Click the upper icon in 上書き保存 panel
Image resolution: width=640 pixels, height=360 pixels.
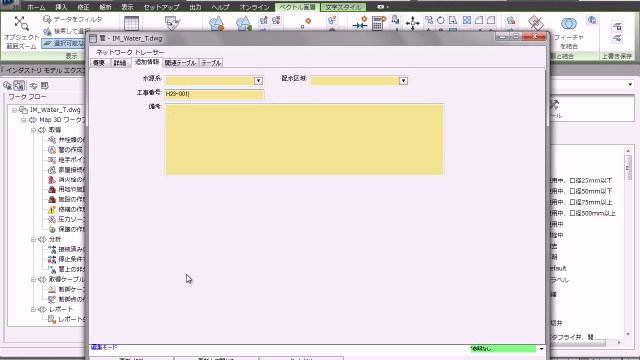pos(617,27)
